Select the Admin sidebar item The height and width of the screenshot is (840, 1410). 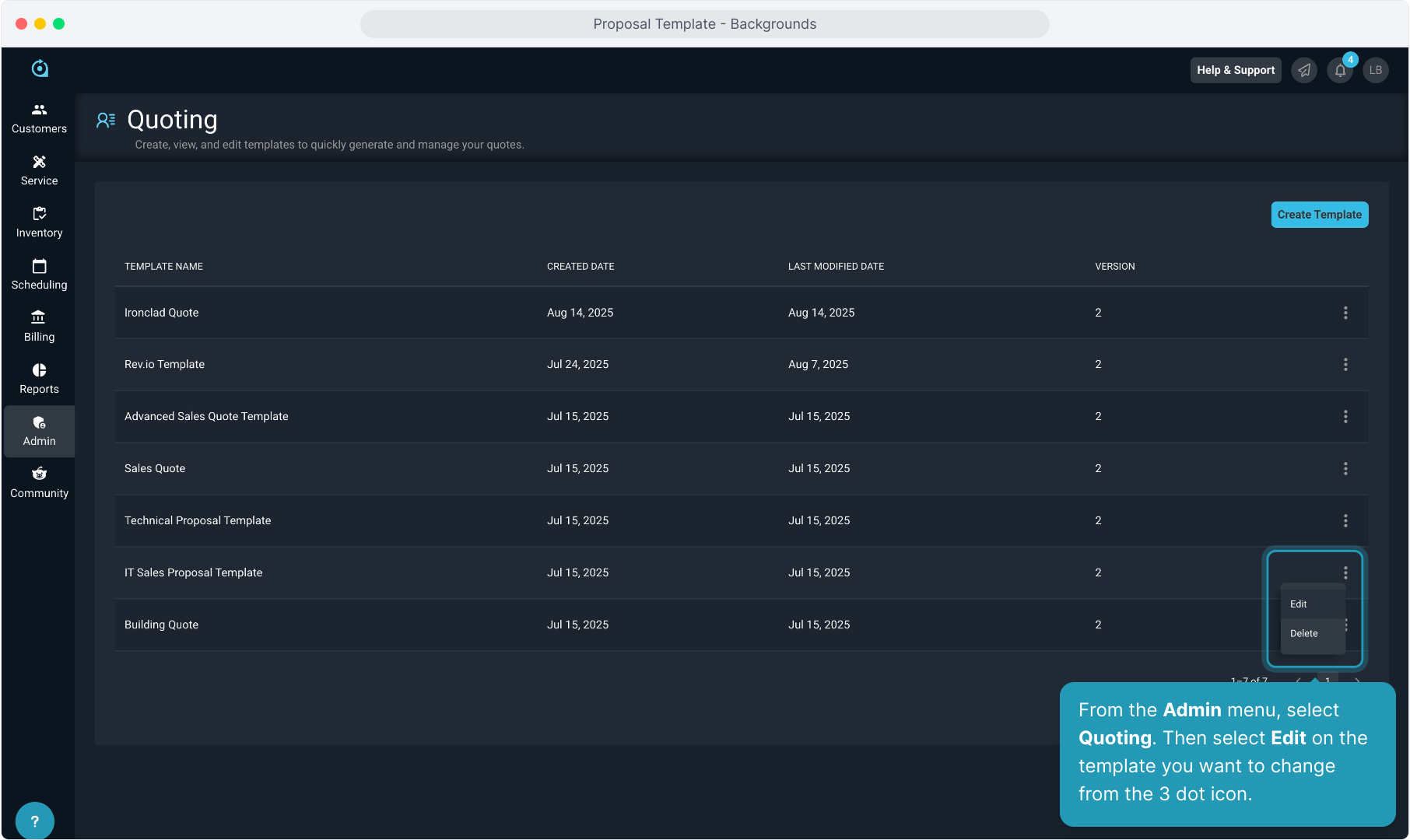point(39,432)
